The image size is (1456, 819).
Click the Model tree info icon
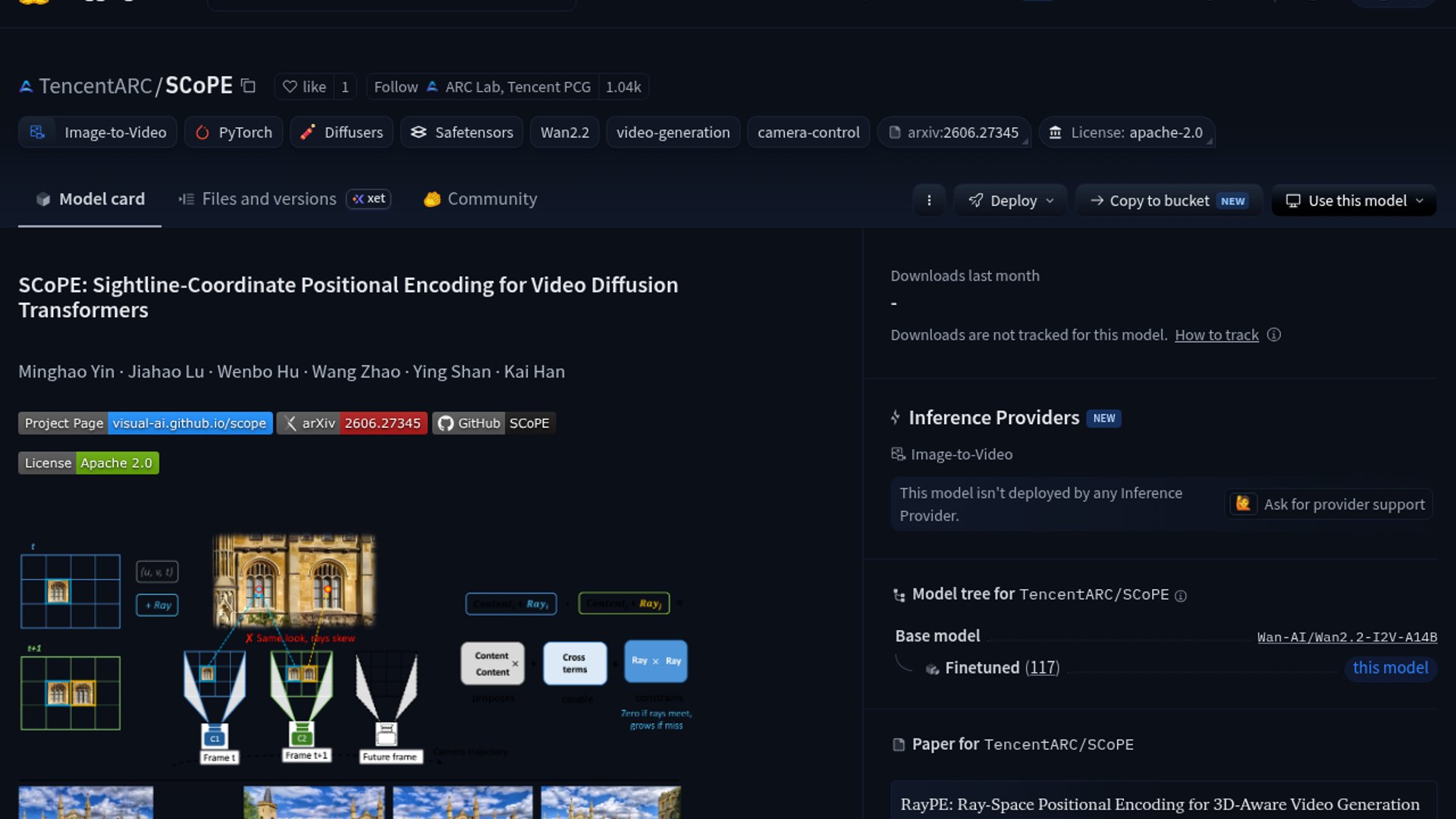click(x=1181, y=596)
